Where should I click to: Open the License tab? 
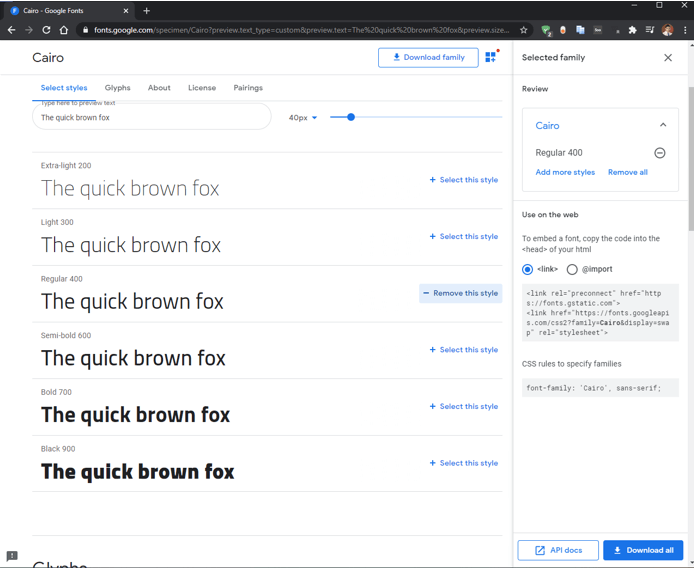(202, 88)
